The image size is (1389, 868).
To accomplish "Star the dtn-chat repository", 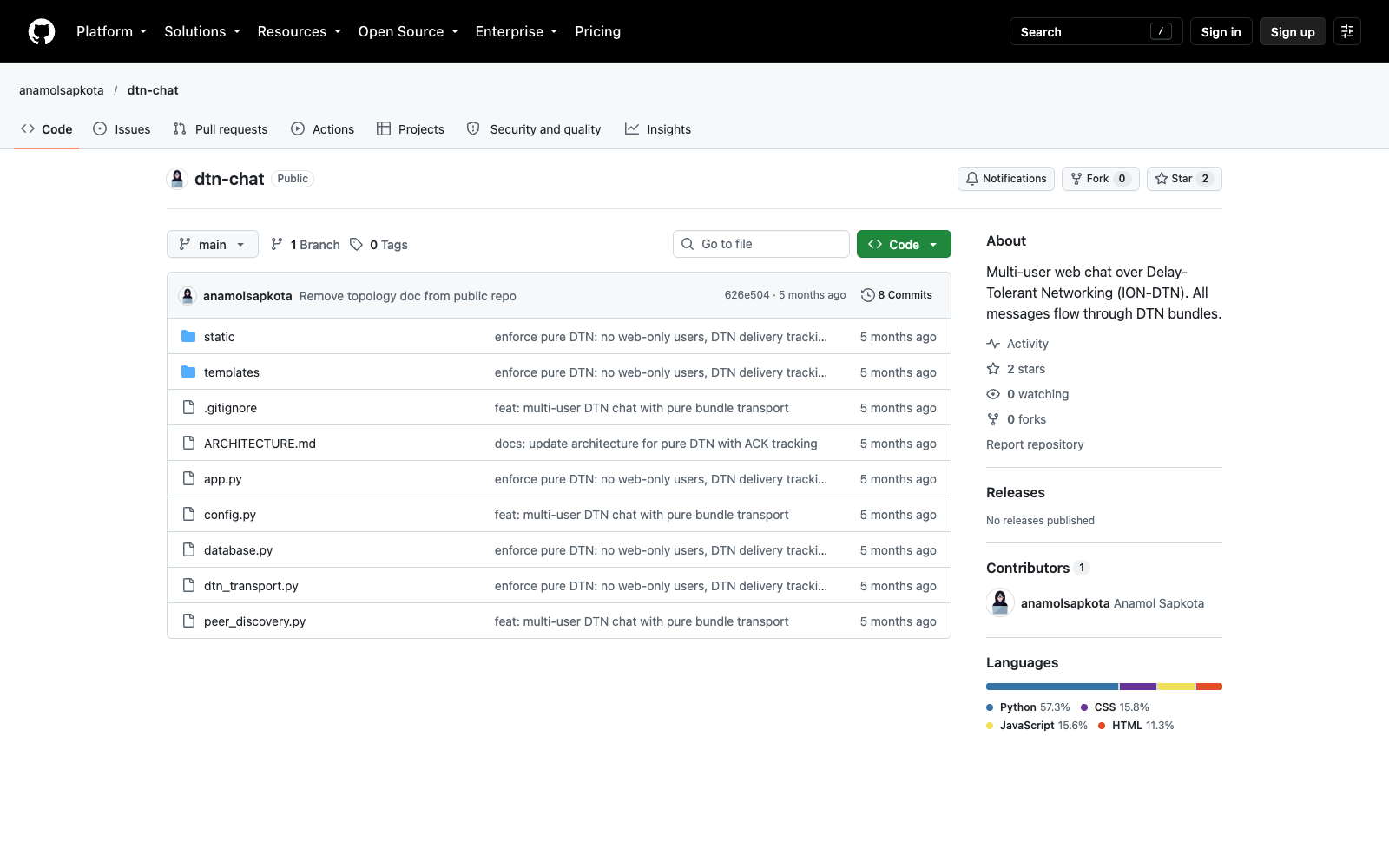I will pyautogui.click(x=1184, y=179).
